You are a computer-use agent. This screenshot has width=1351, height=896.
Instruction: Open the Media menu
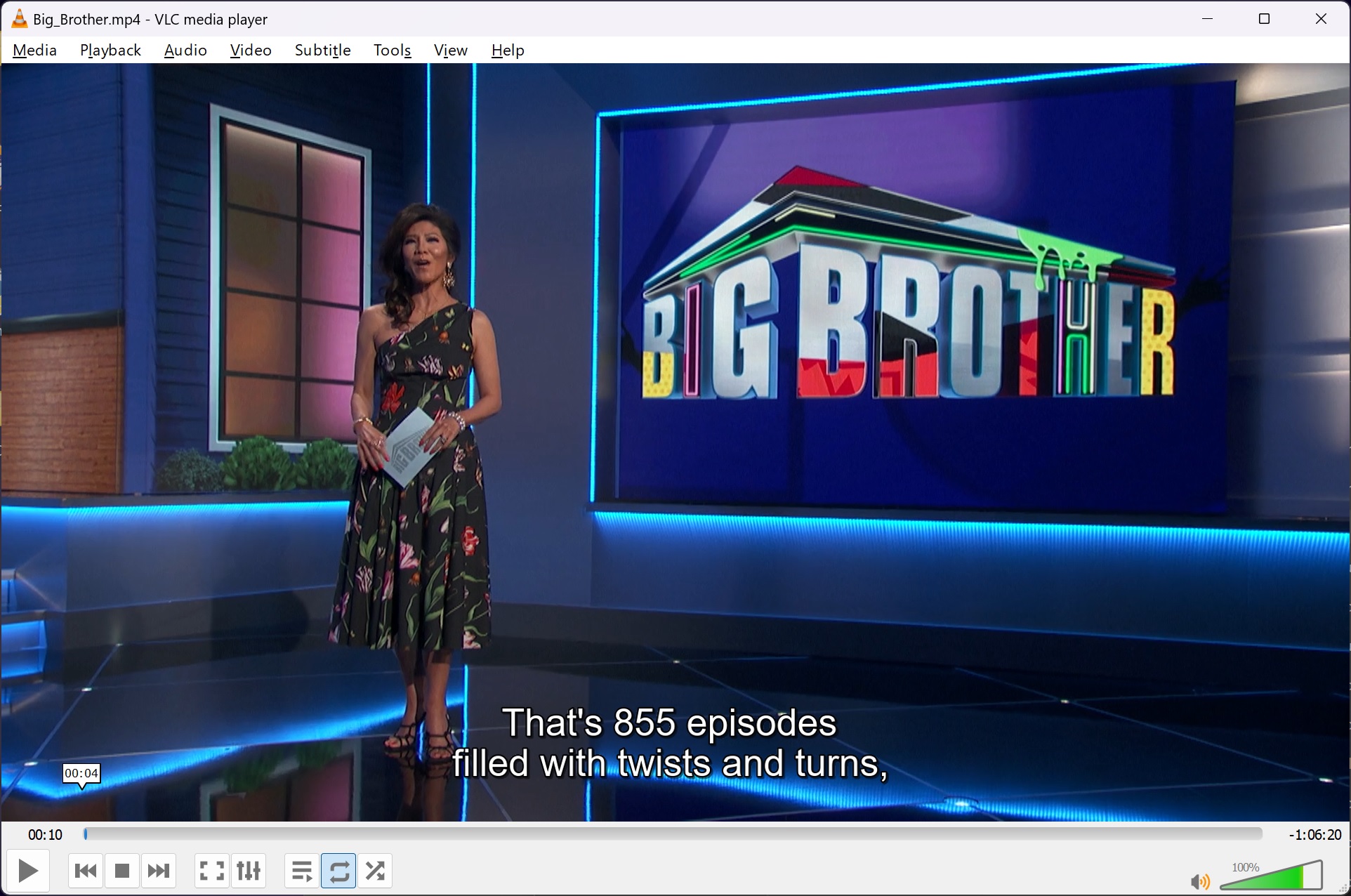34,51
